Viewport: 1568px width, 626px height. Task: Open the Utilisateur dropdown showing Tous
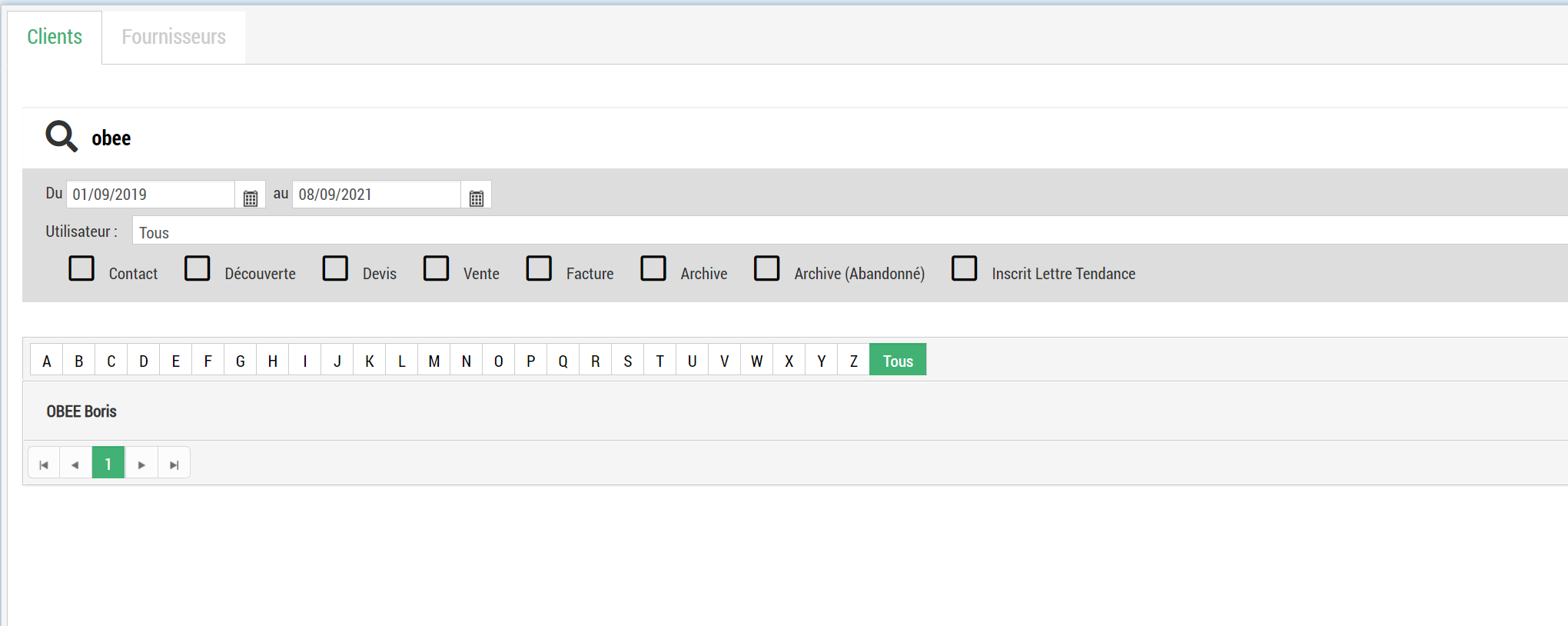pyautogui.click(x=845, y=232)
